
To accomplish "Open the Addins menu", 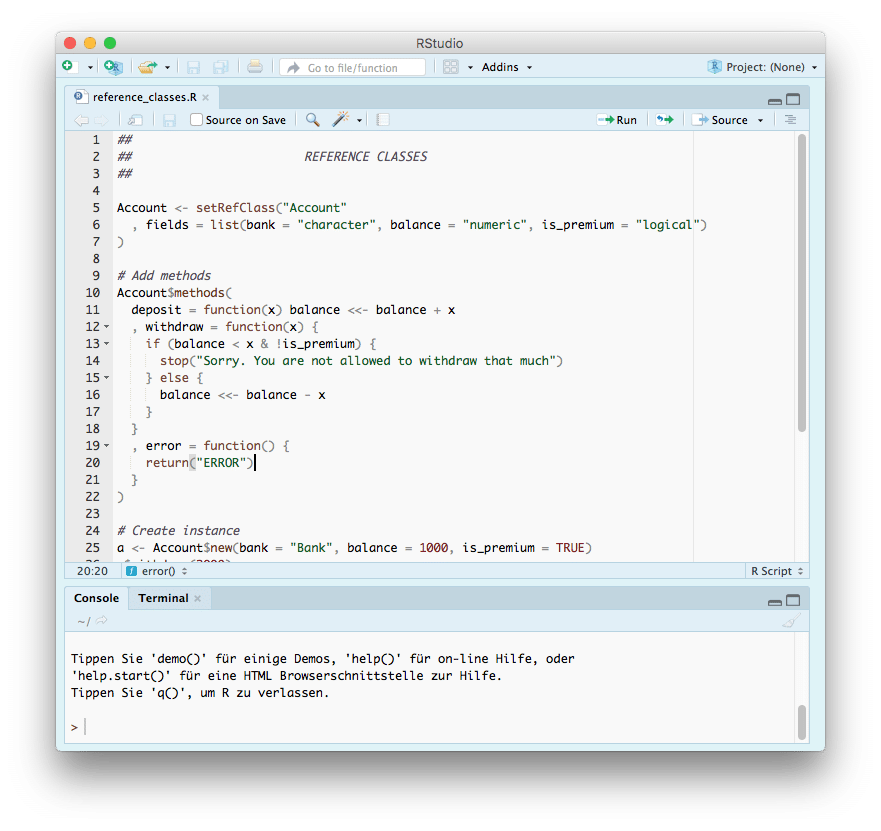I will 507,67.
